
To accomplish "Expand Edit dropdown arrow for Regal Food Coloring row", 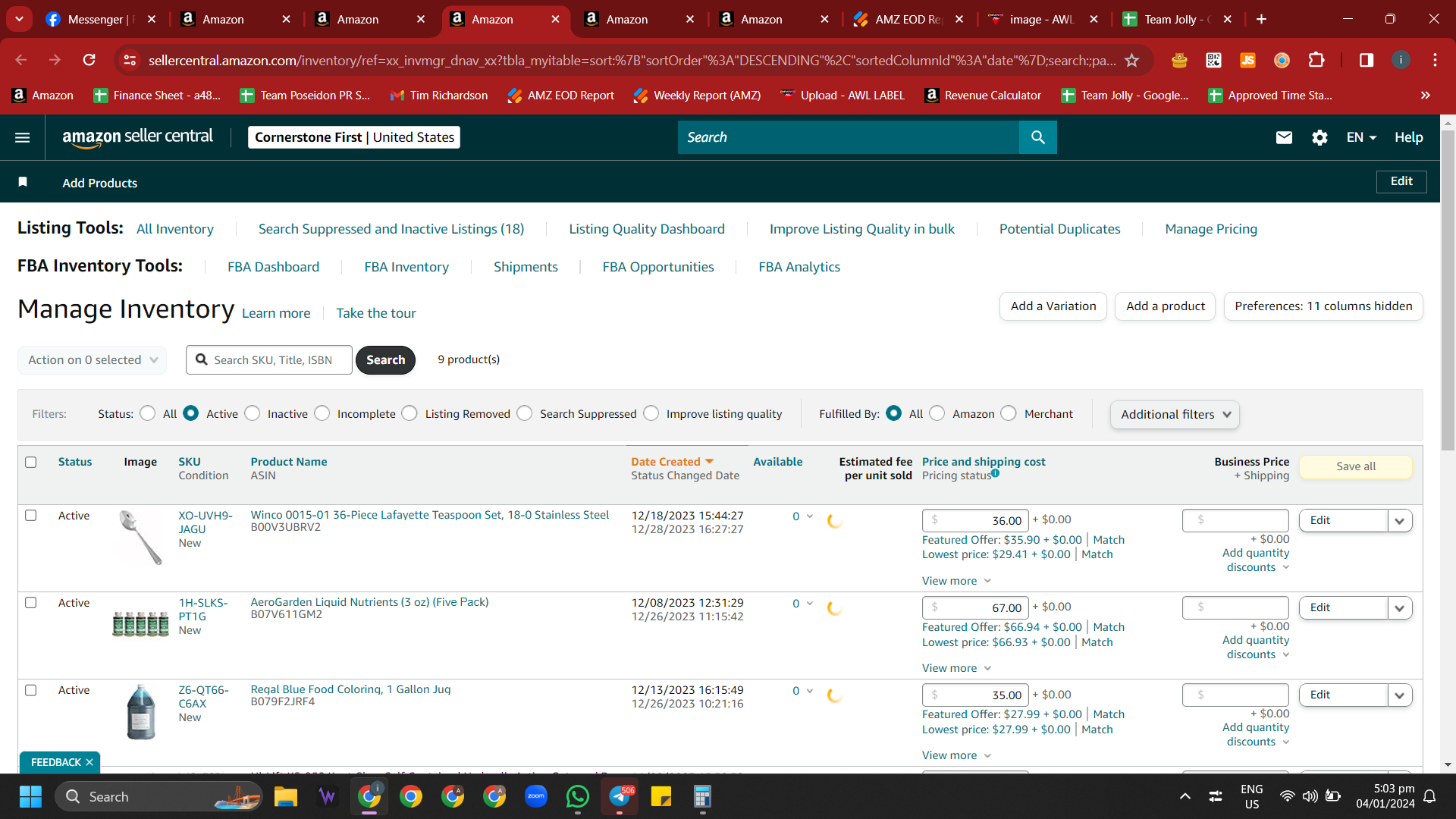I will click(1400, 695).
